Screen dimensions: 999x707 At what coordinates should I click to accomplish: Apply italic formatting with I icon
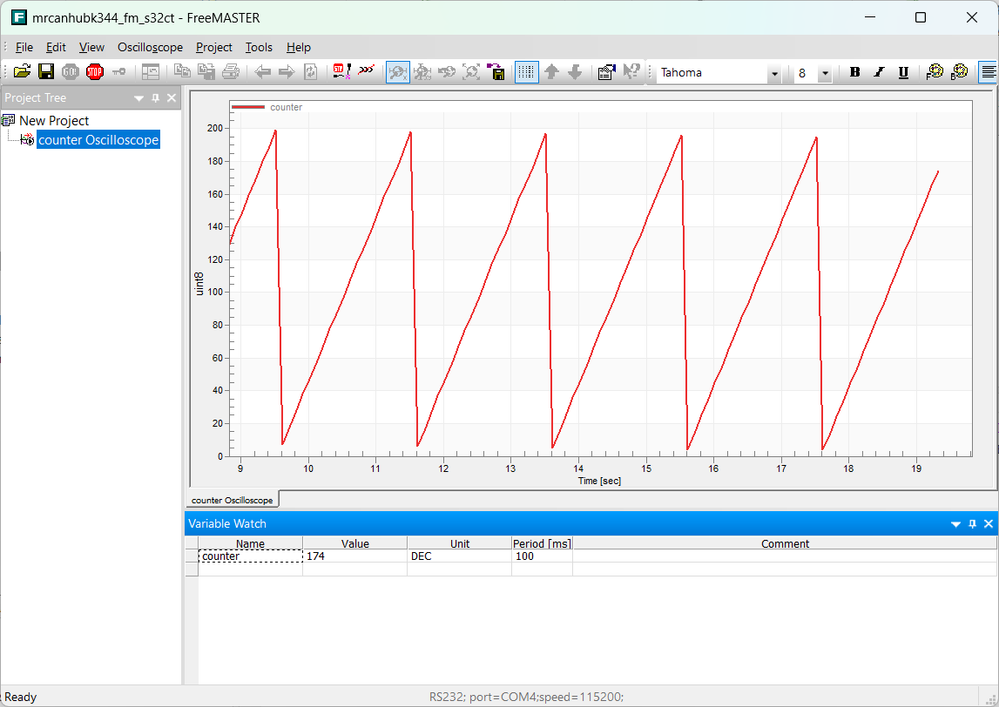pyautogui.click(x=879, y=72)
